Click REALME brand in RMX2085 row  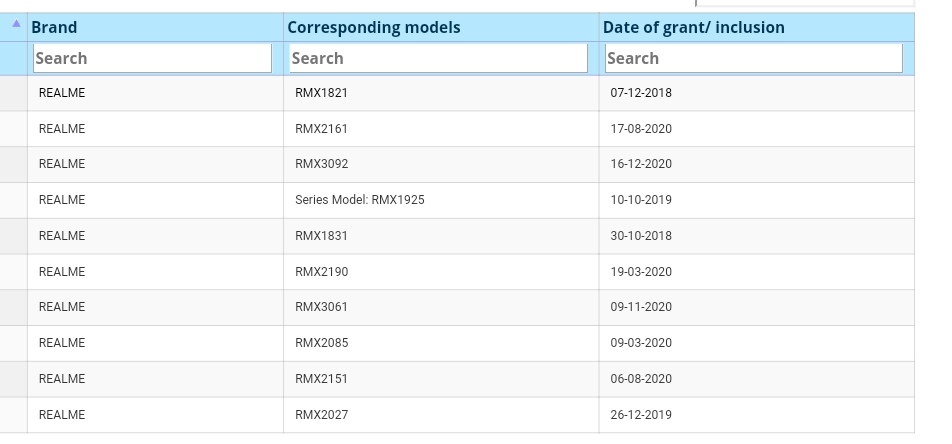[x=62, y=343]
